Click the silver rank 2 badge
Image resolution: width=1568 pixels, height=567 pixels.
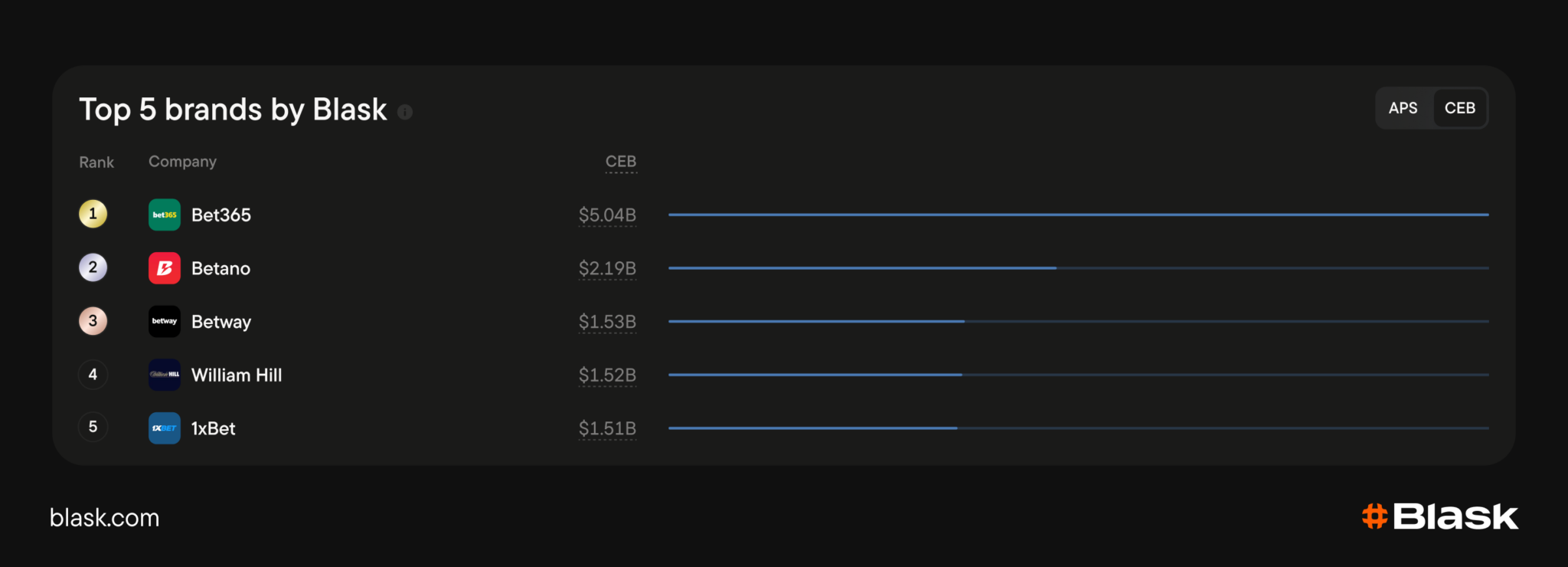[x=93, y=267]
